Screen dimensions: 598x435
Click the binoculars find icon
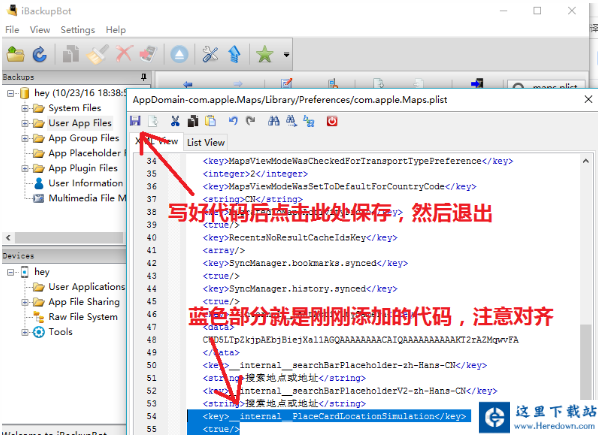tap(273, 121)
